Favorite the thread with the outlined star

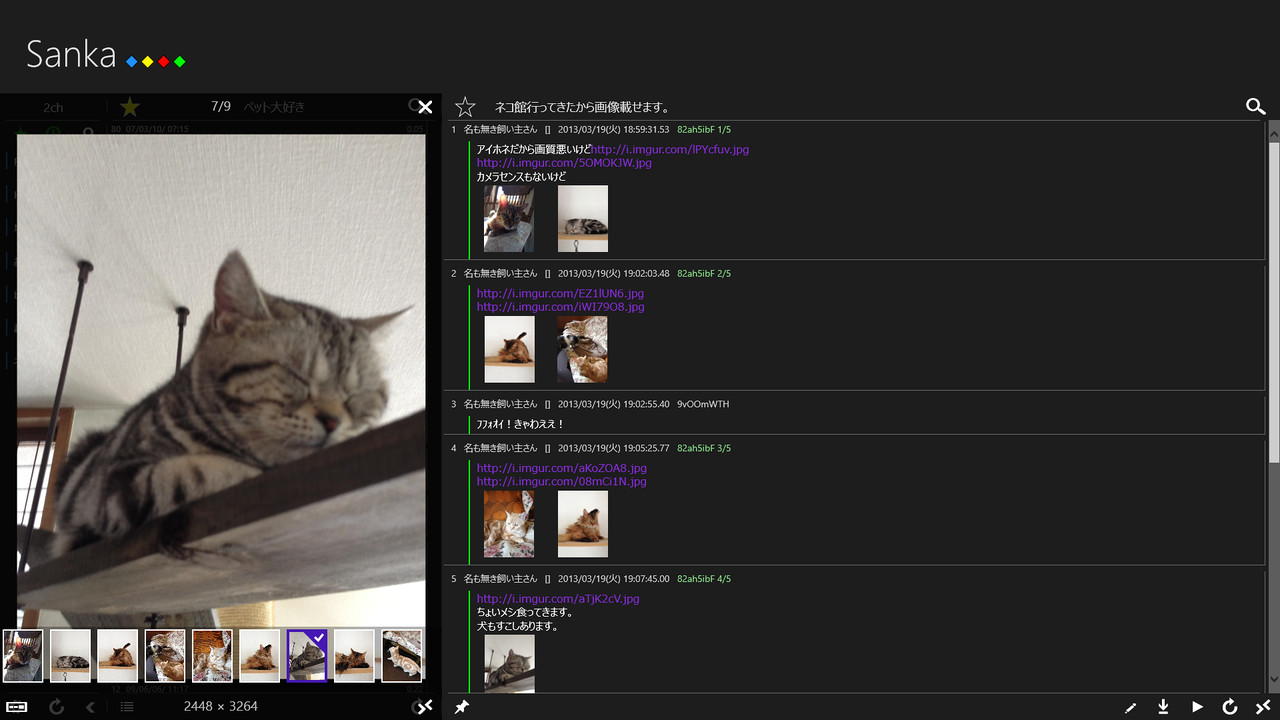(465, 107)
